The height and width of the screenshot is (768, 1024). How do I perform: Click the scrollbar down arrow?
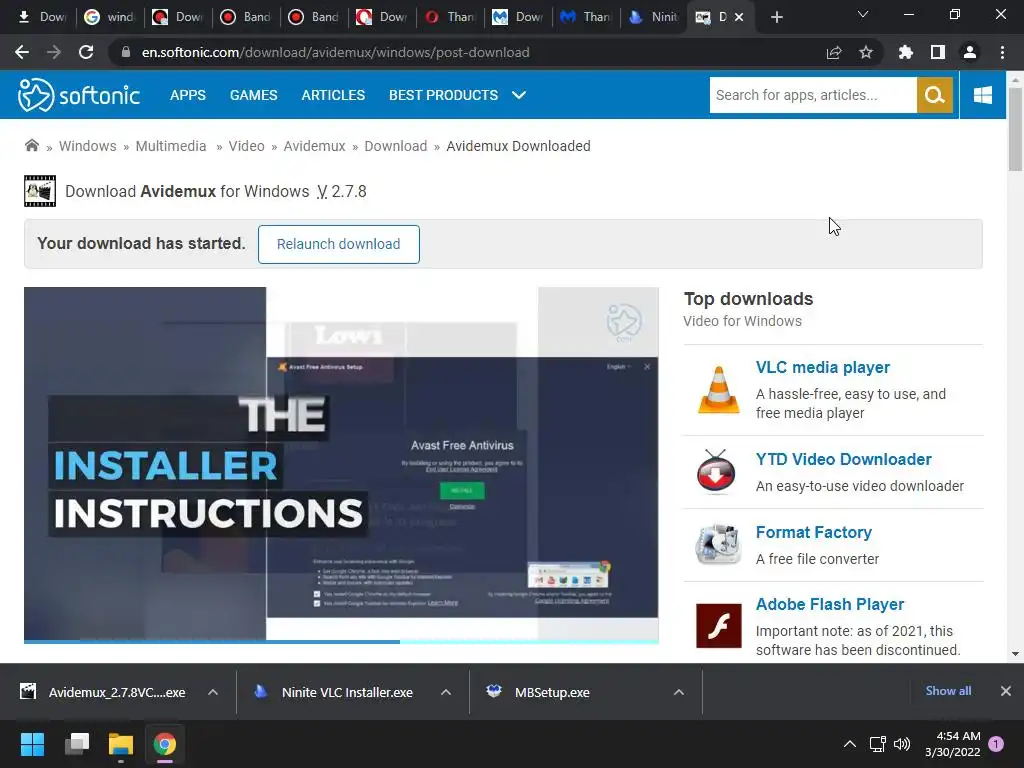[1015, 654]
